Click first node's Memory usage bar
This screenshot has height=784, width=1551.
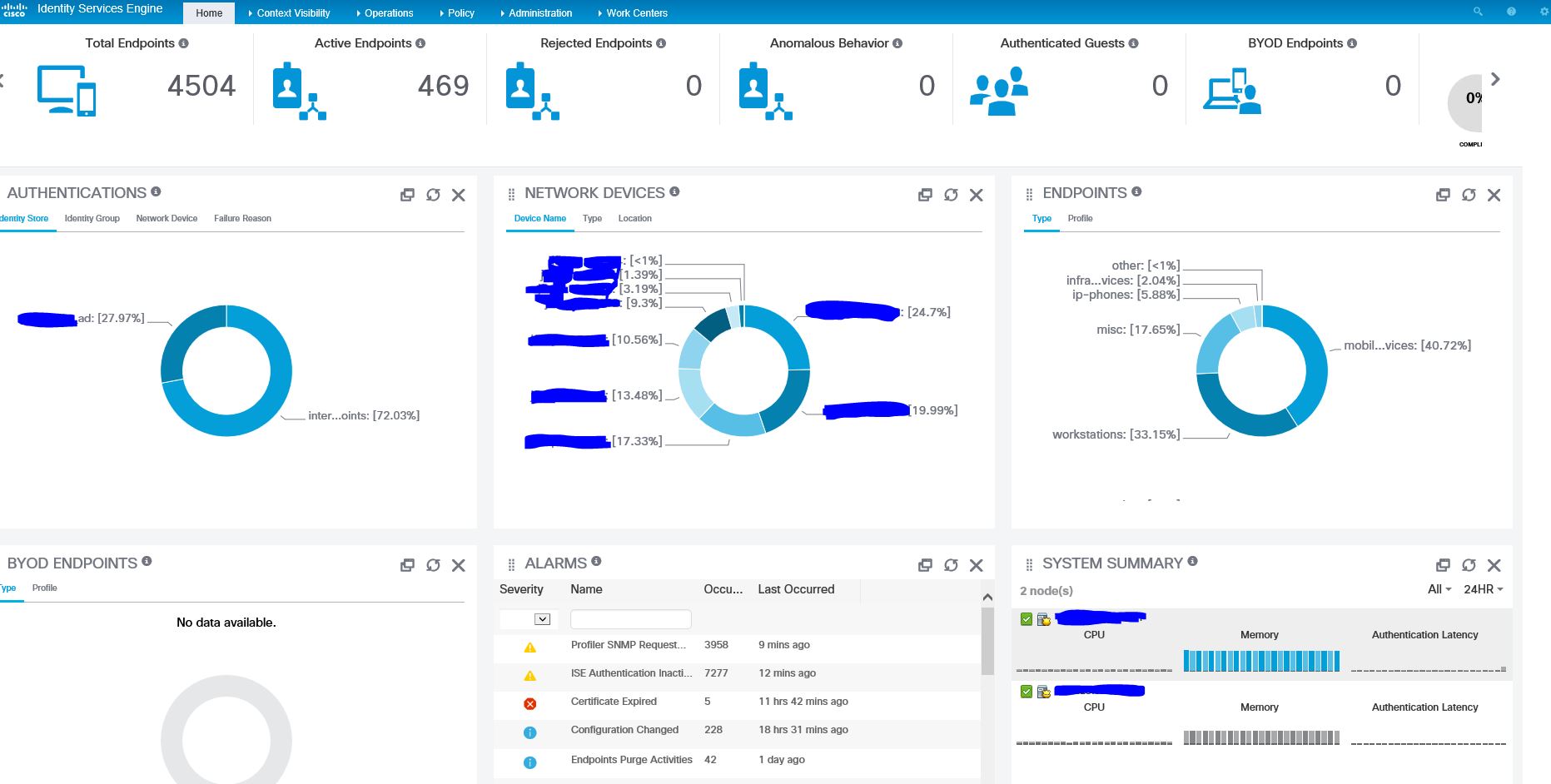point(1261,661)
